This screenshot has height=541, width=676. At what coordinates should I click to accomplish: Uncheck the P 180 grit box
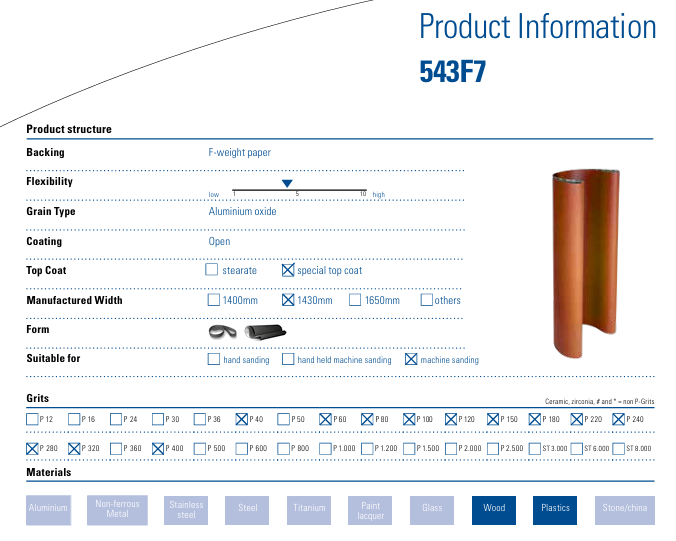535,419
